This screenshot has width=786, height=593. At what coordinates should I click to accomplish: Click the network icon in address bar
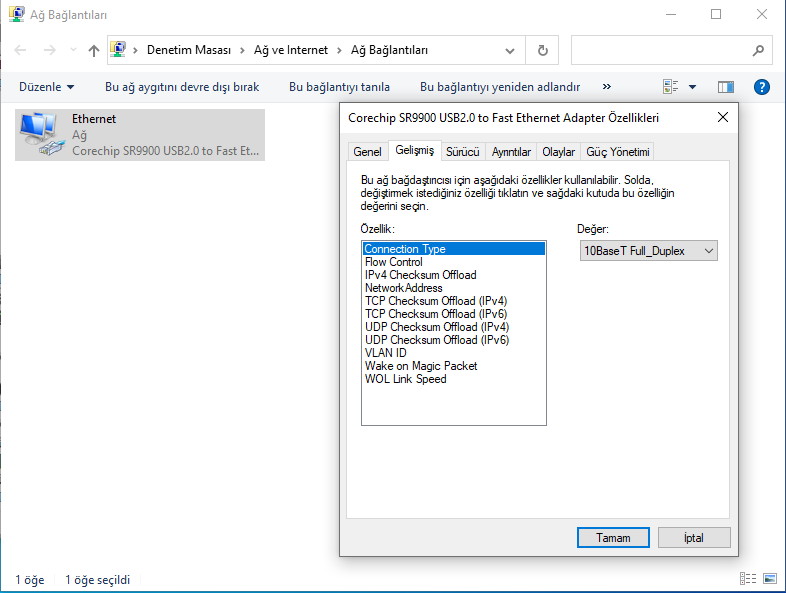click(118, 50)
